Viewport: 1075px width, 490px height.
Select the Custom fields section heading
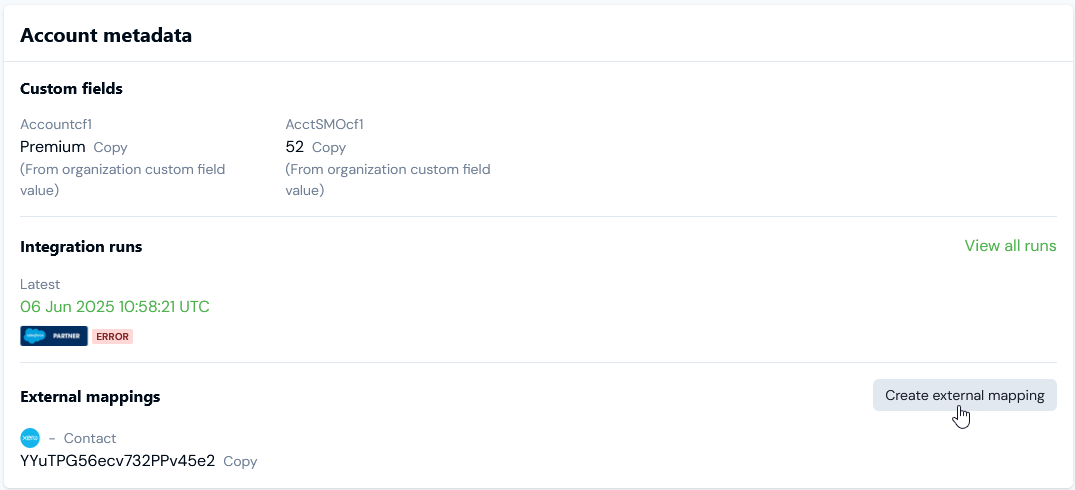[71, 89]
